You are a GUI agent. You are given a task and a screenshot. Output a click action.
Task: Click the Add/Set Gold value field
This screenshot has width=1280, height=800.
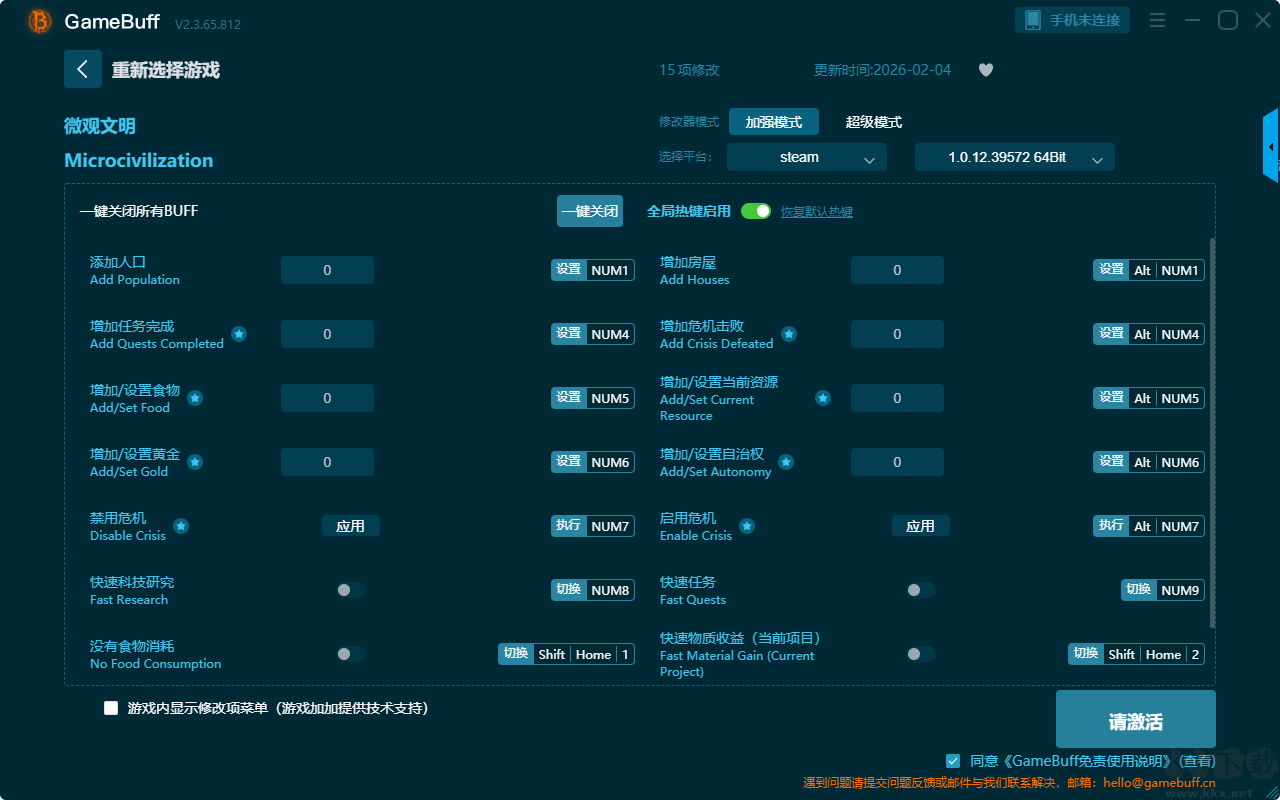pos(327,462)
